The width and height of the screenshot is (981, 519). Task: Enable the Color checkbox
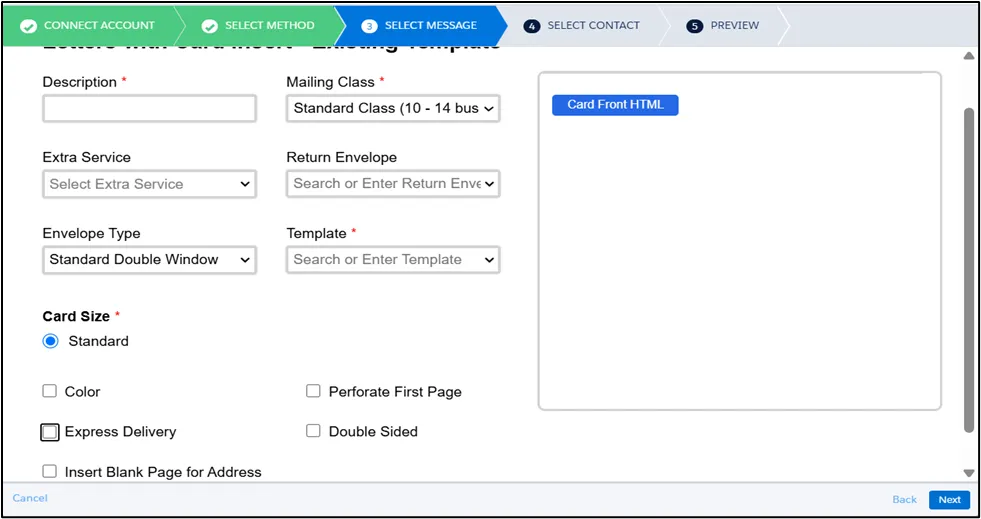coord(50,392)
